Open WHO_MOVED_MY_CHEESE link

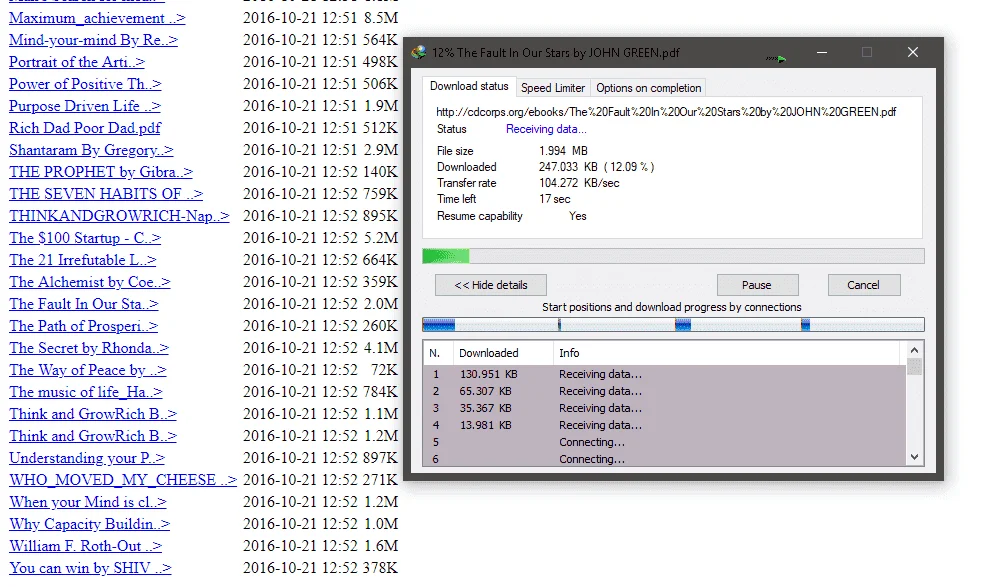123,480
